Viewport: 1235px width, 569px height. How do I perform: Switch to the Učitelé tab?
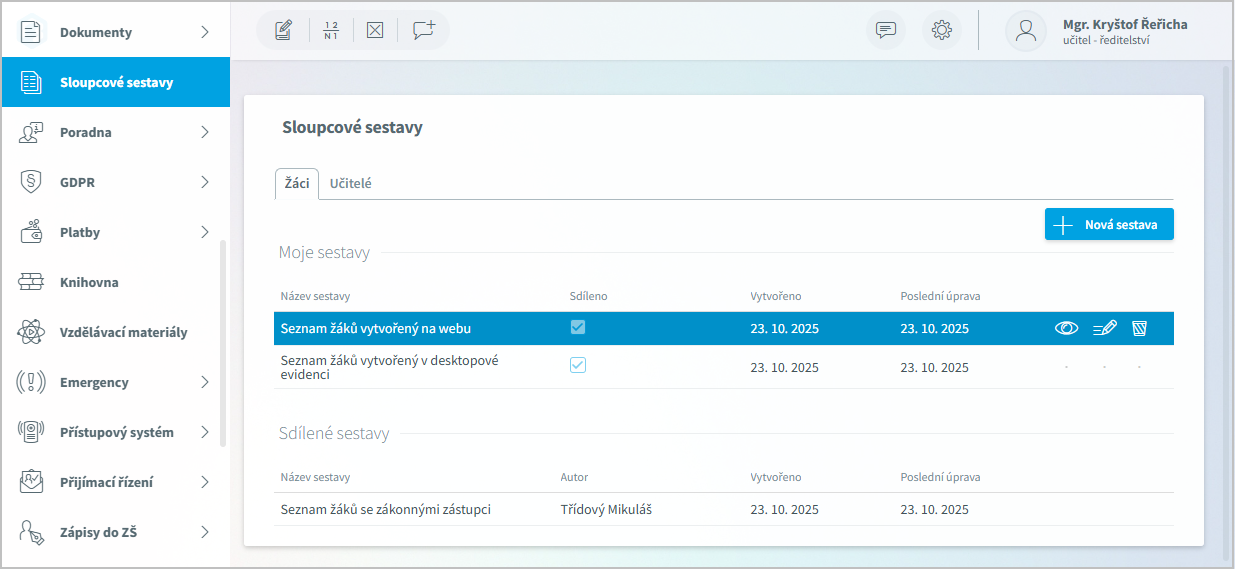(x=351, y=184)
